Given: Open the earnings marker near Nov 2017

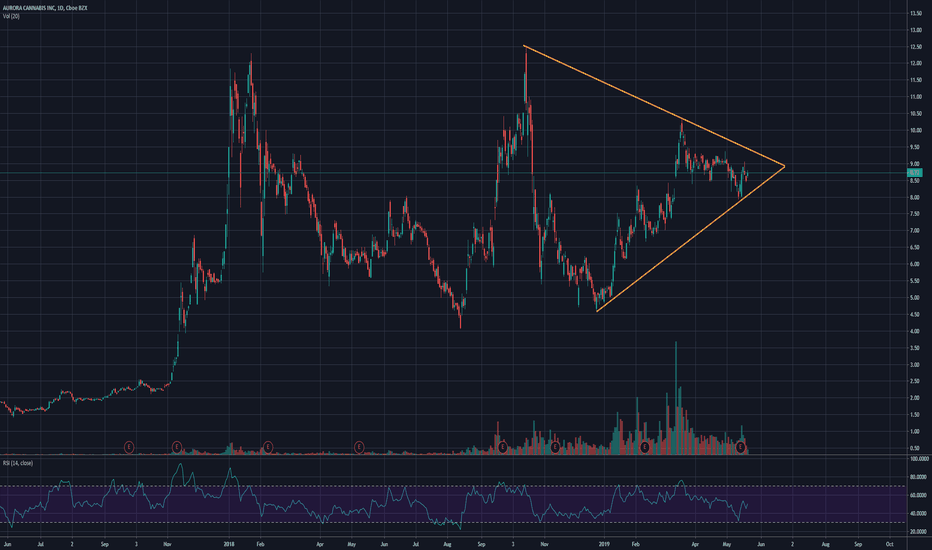Looking at the screenshot, I should 177,447.
